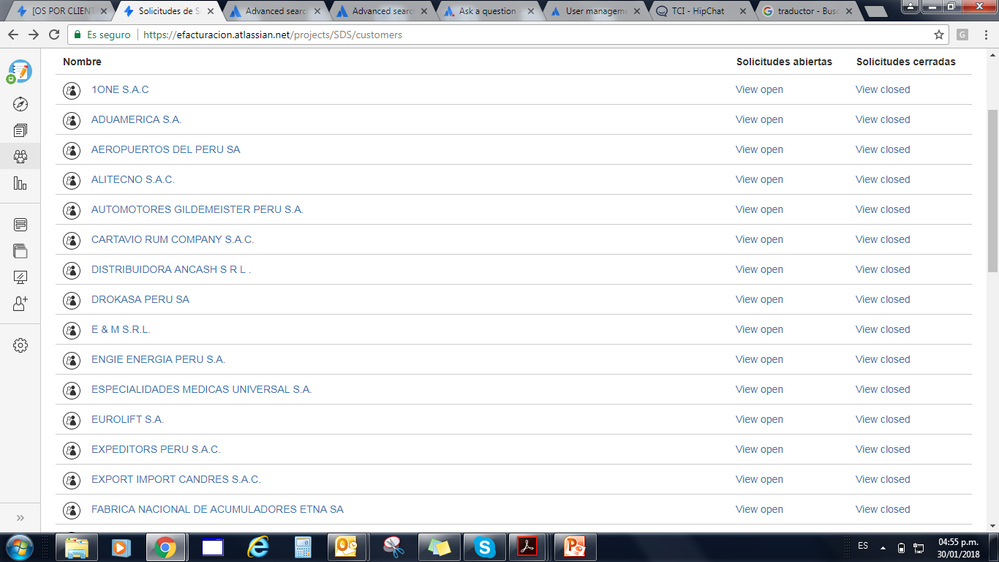Open the ALITECNO S.A.C. customer link
Screen dimensions: 999x562
tap(133, 180)
